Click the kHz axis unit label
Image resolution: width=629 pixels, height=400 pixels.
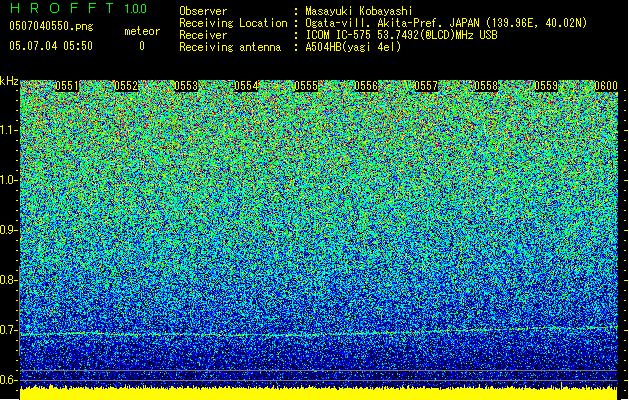point(9,81)
